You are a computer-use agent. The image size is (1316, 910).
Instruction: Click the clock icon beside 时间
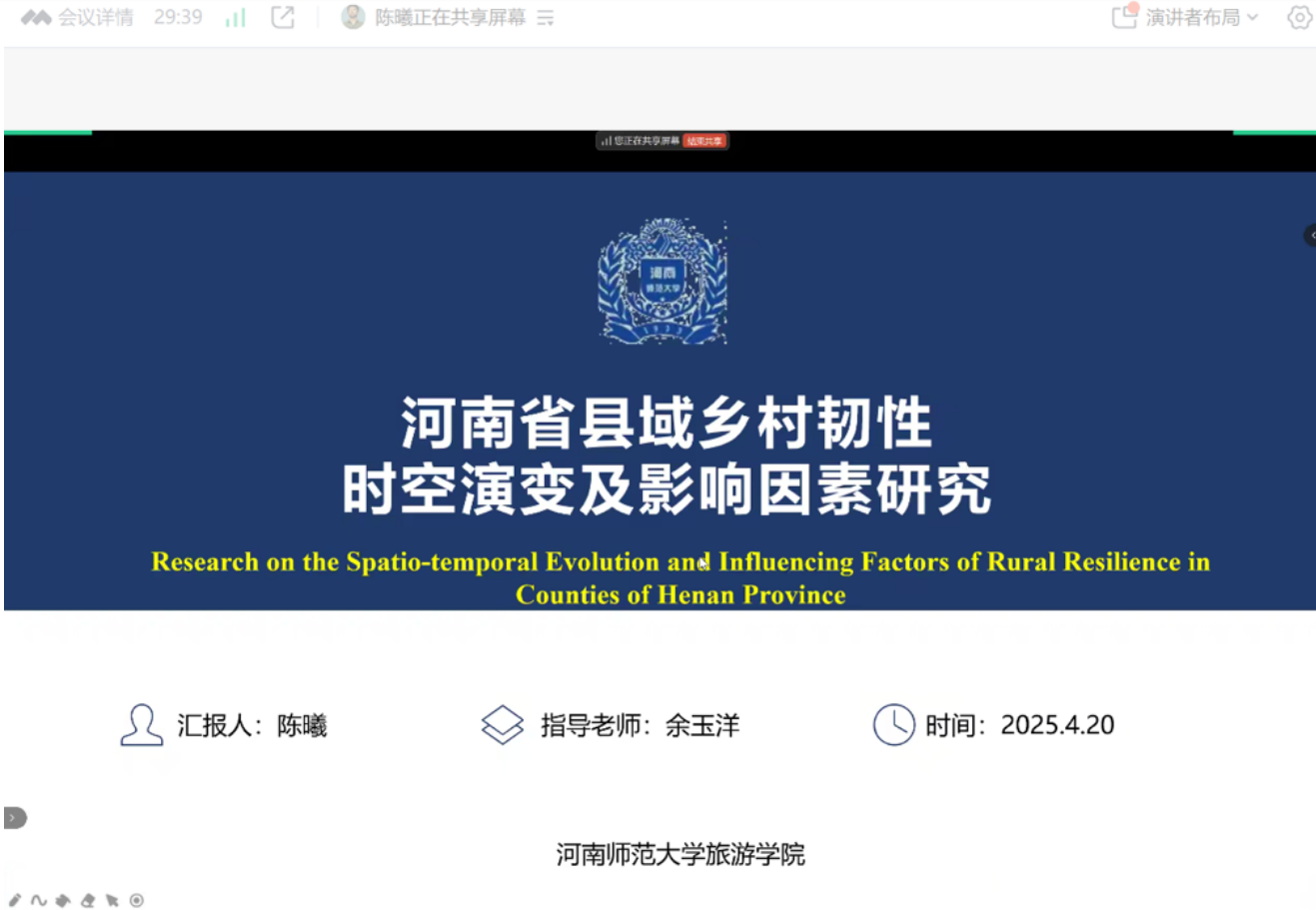point(893,725)
